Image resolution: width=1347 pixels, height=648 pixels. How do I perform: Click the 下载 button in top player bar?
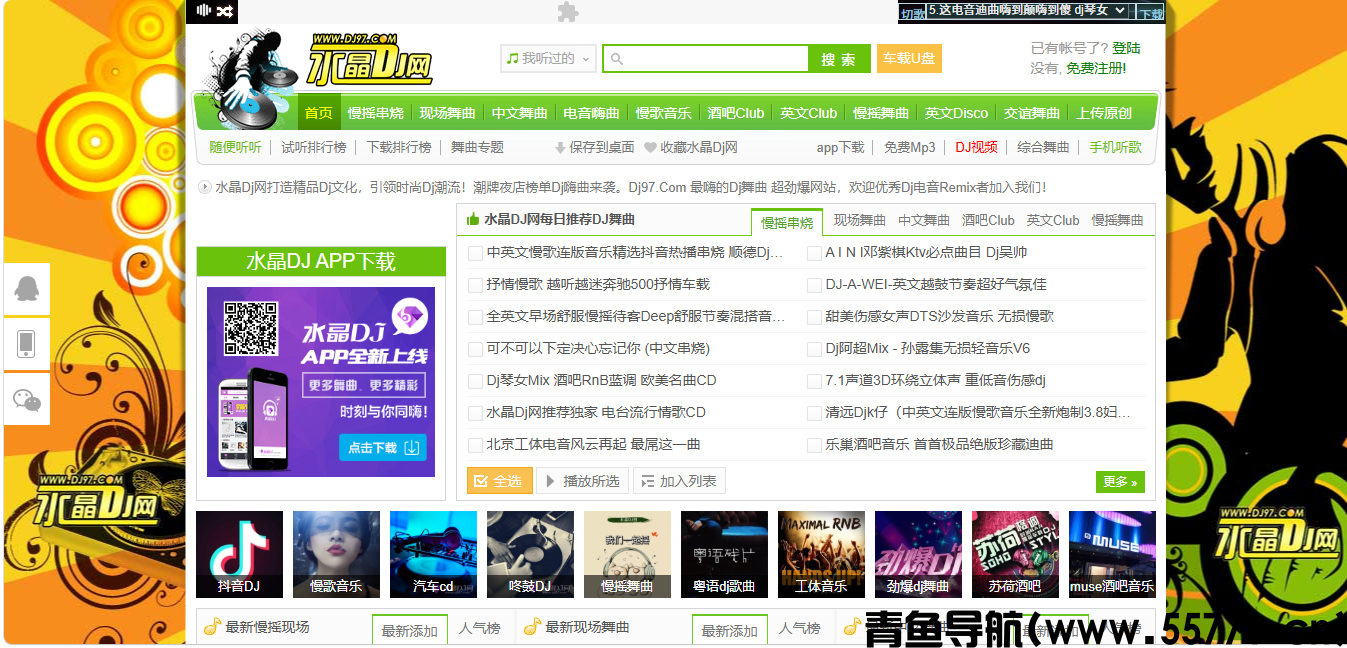(1151, 14)
